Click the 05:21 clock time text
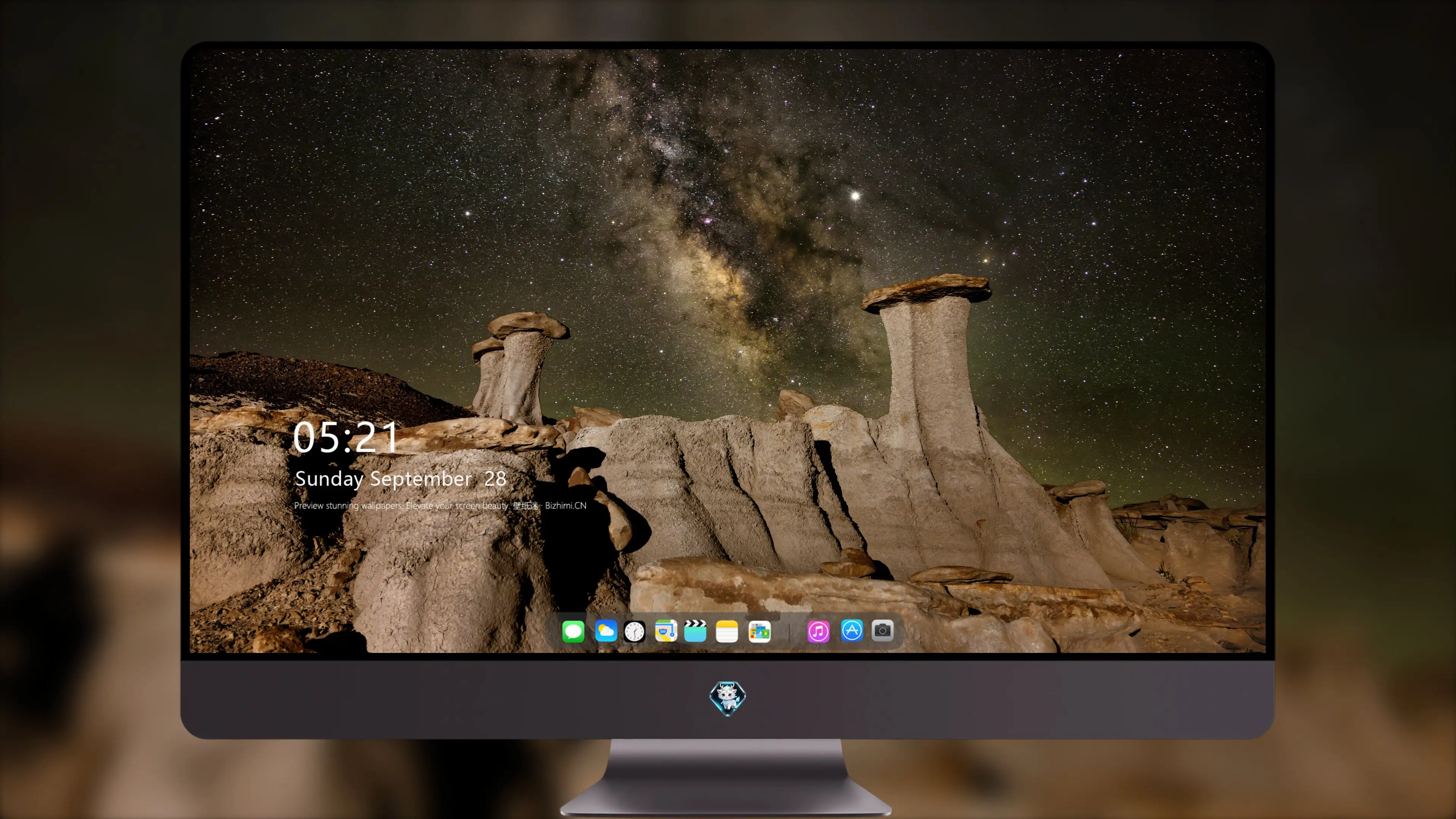Viewport: 1456px width, 819px height. pos(345,438)
